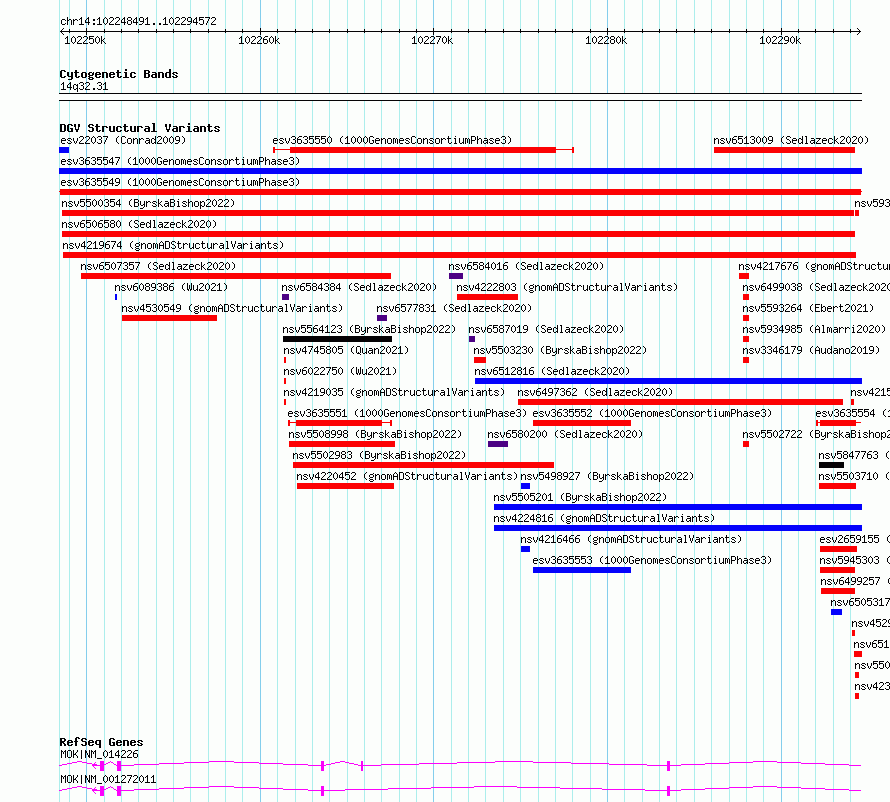Screen dimensions: 890x802
Task: Click chr14:102248491..102294572 coordinates text
Action: point(138,22)
